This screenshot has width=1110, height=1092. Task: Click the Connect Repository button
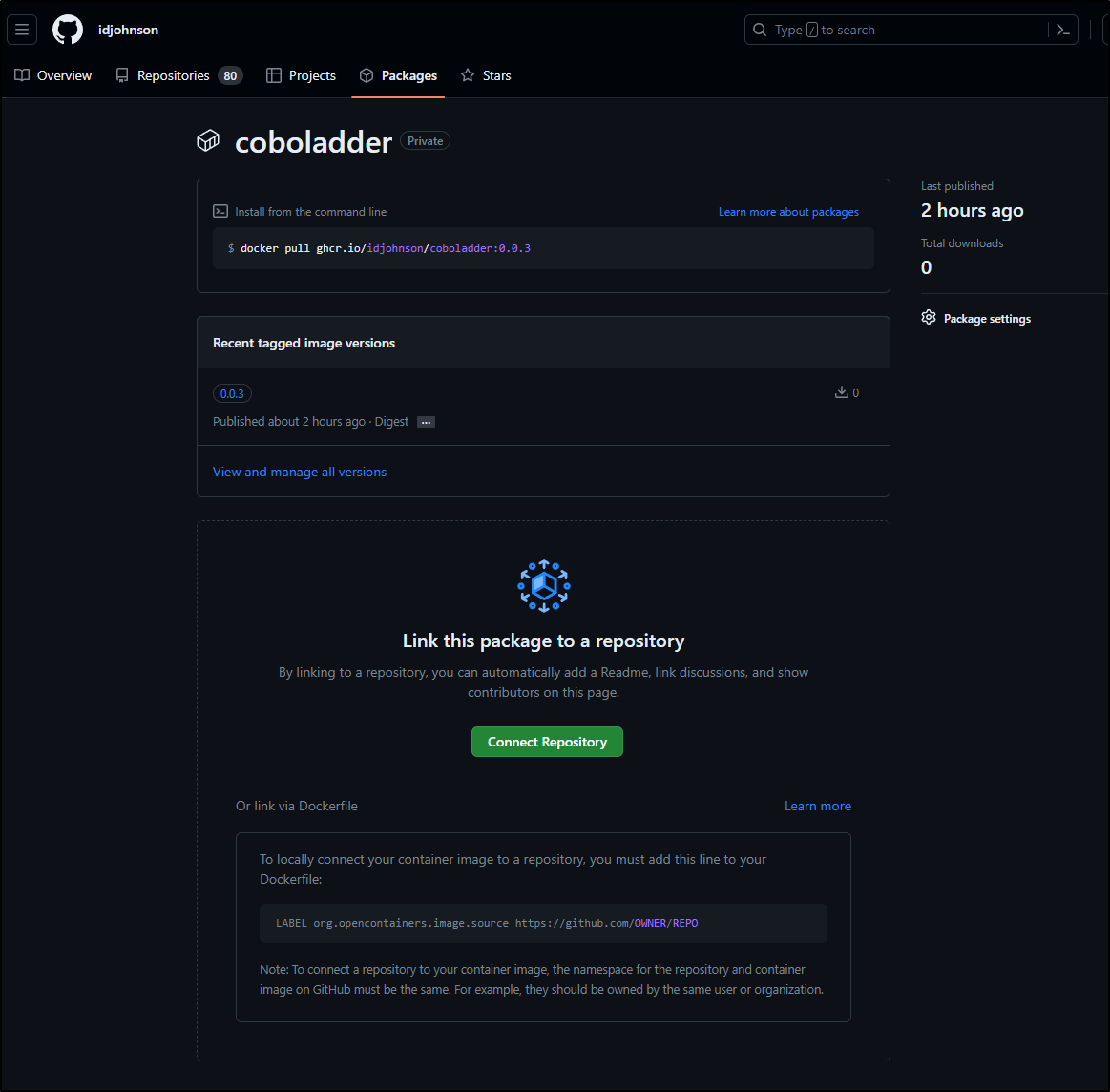pyautogui.click(x=547, y=742)
